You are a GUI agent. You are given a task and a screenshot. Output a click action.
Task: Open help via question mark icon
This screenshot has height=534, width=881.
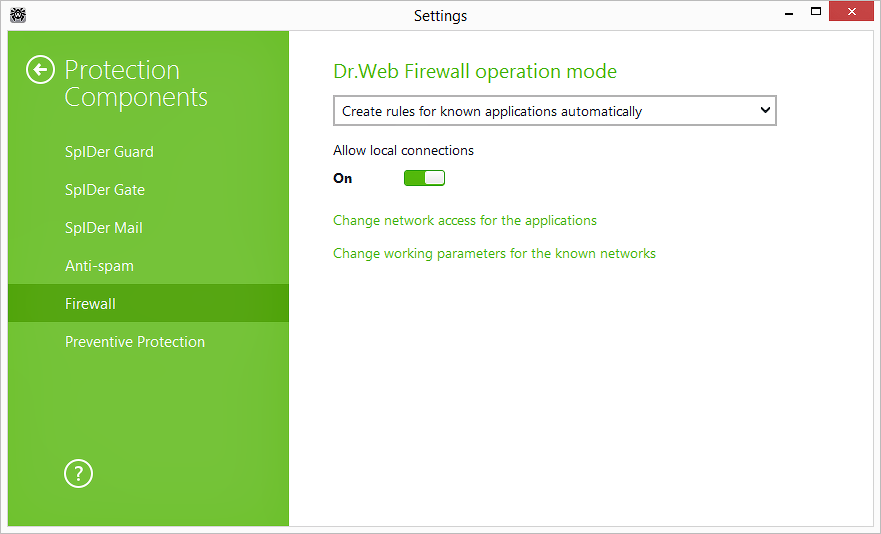[78, 473]
